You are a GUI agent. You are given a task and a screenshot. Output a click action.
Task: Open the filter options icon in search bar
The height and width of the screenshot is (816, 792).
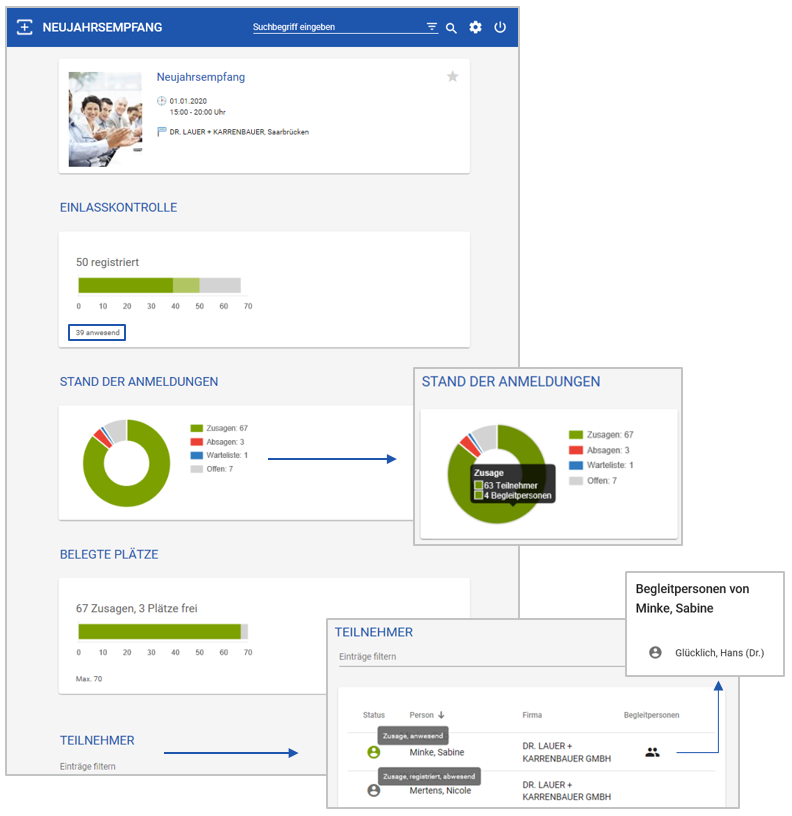tap(432, 27)
